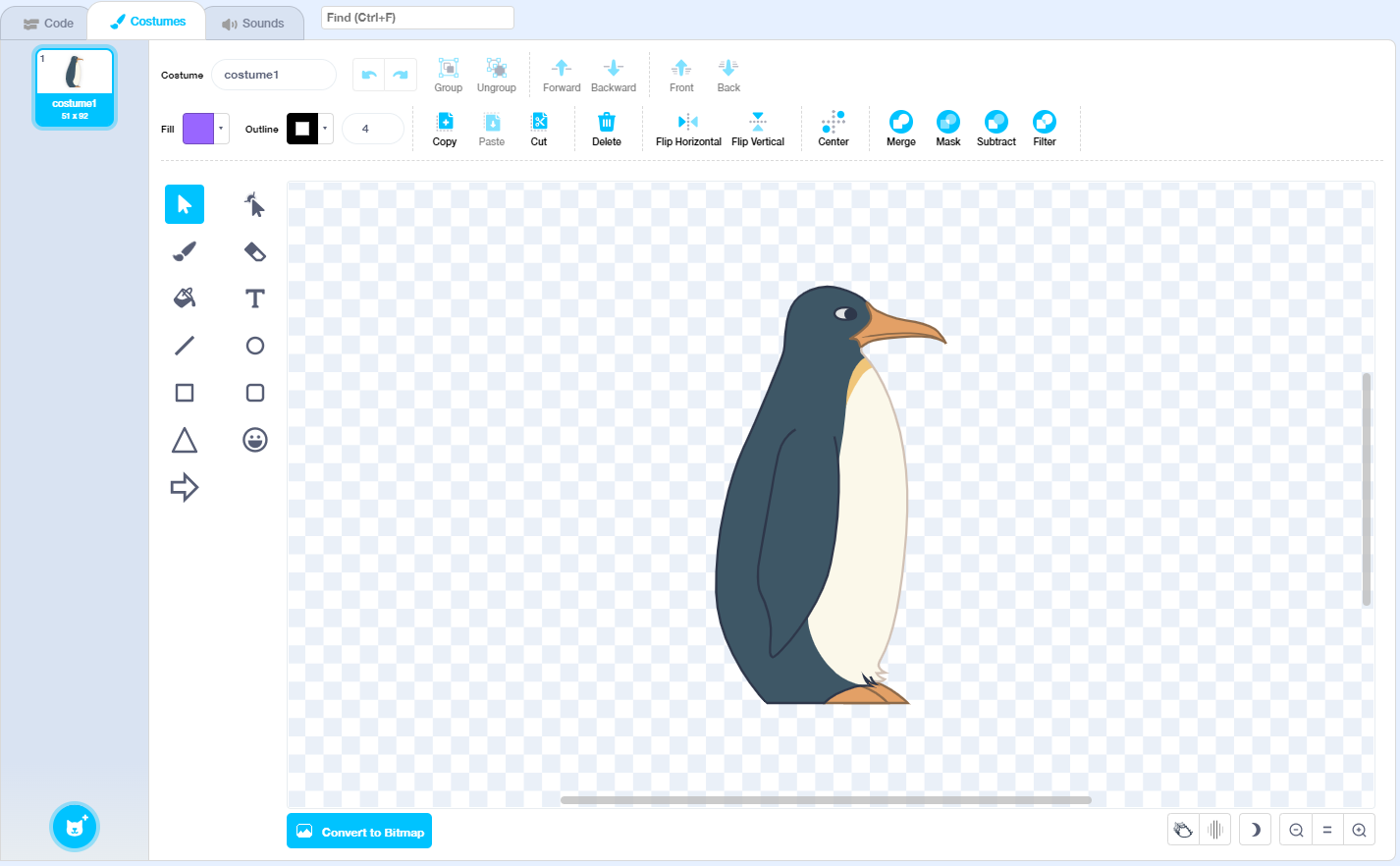Screen dimensions: 1400x866
Task: Center the selected costume
Action: pyautogui.click(x=834, y=128)
